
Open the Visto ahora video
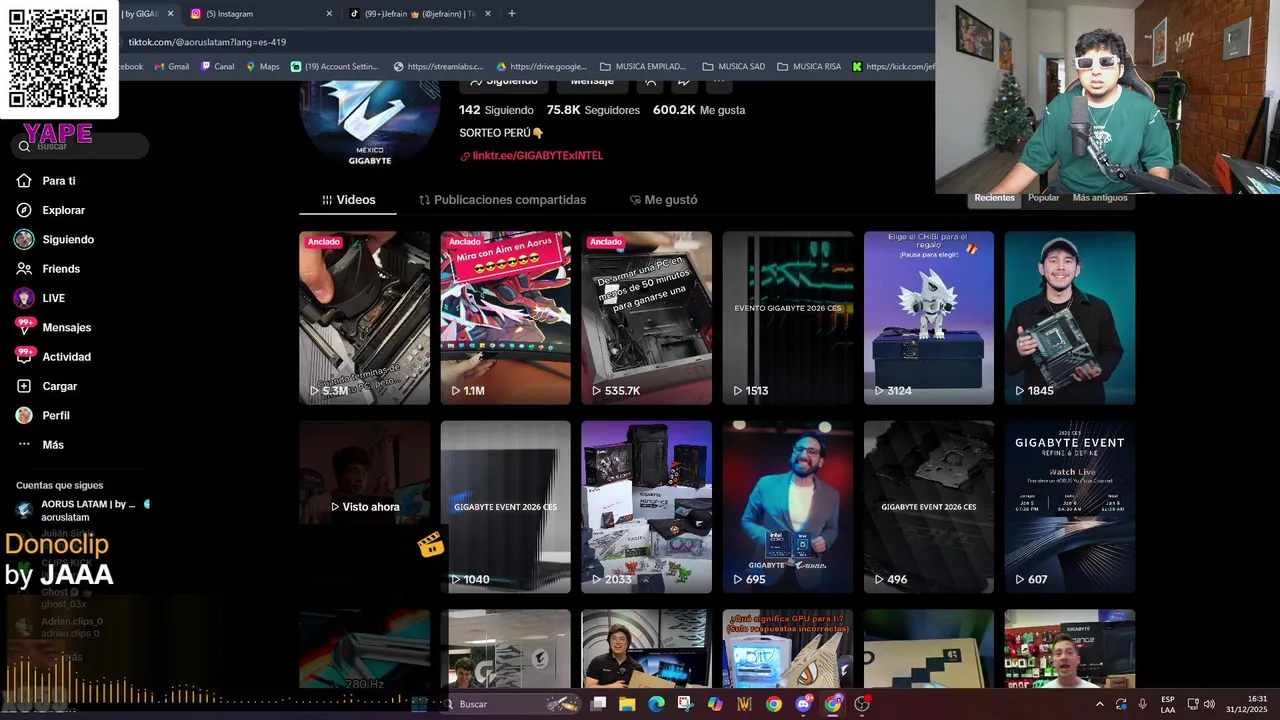(364, 507)
